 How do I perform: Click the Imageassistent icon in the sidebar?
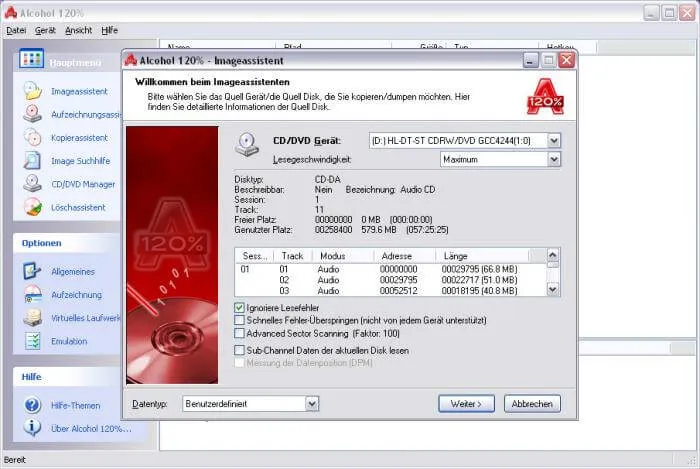coord(33,91)
